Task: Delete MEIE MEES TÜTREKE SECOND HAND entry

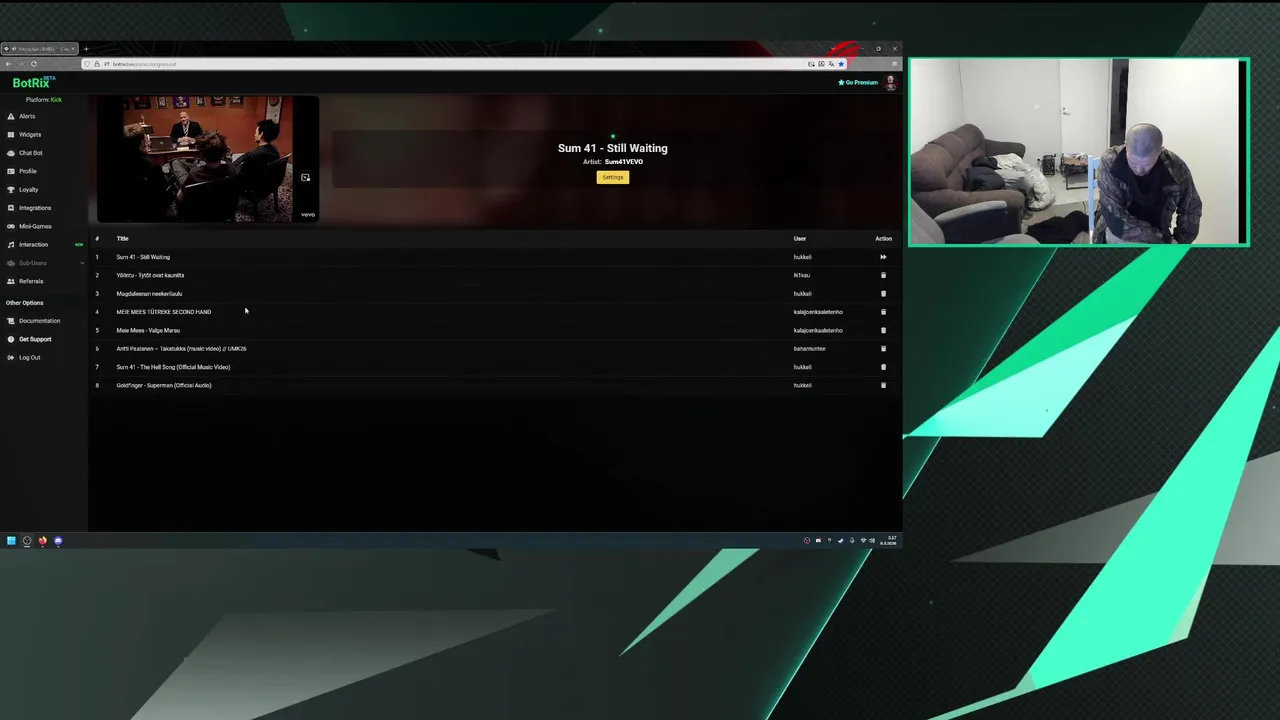Action: pyautogui.click(x=883, y=312)
